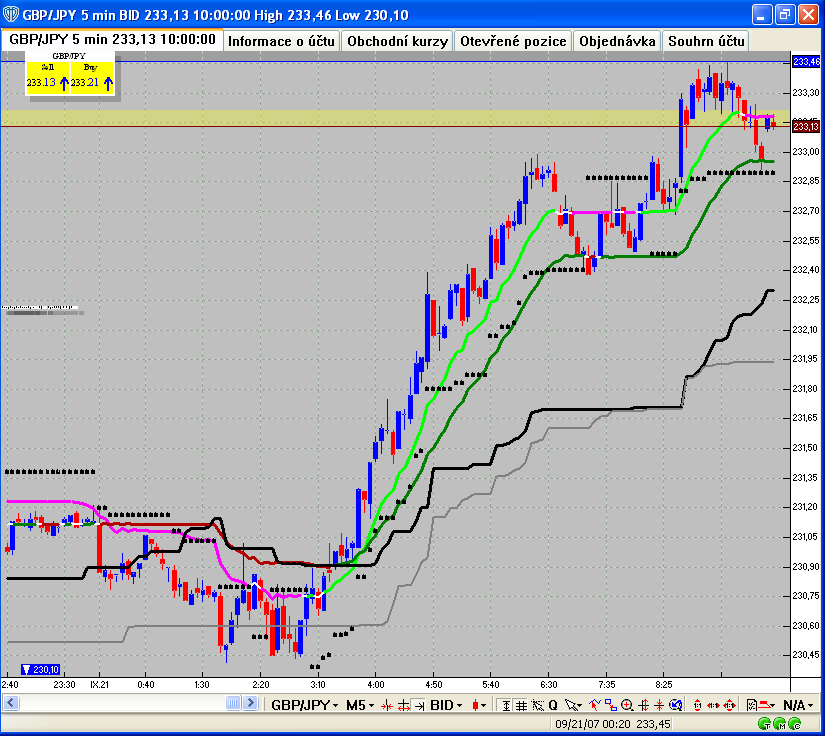Viewport: 825px width, 736px height.
Task: Click the GBP/JPY label above Sell/Buy box
Action: click(x=69, y=56)
